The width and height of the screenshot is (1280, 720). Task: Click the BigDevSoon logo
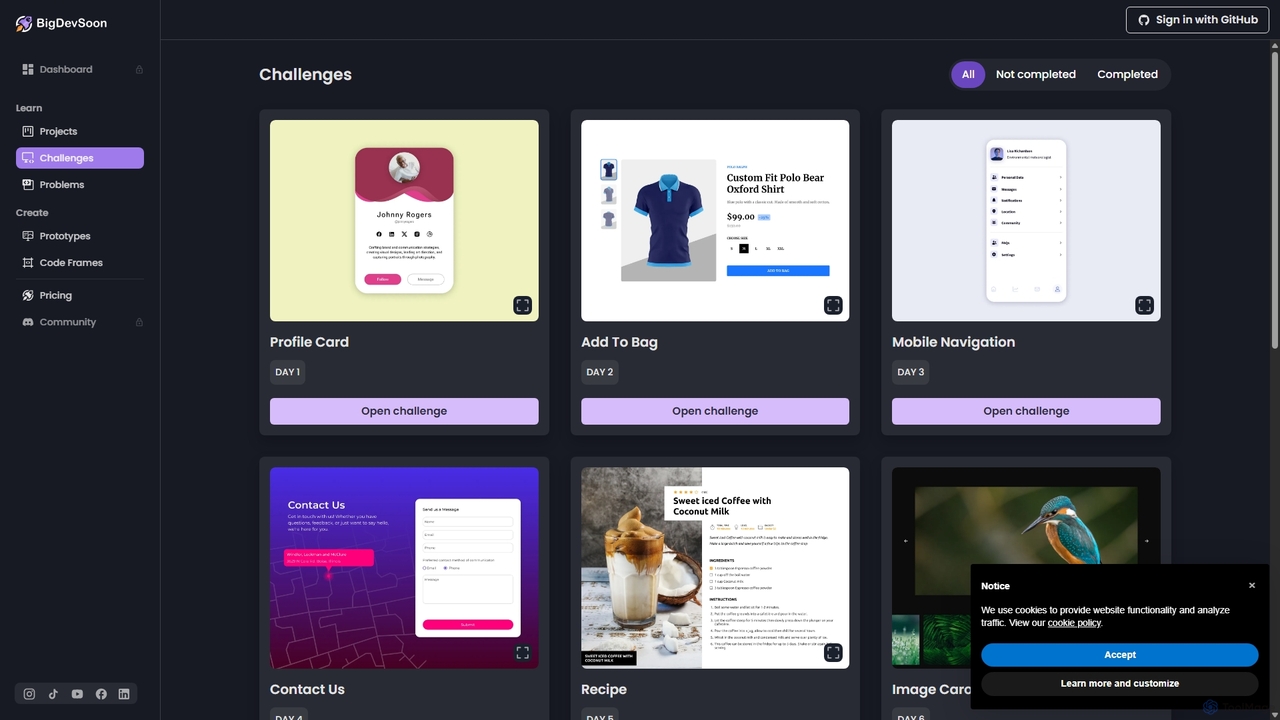(61, 23)
